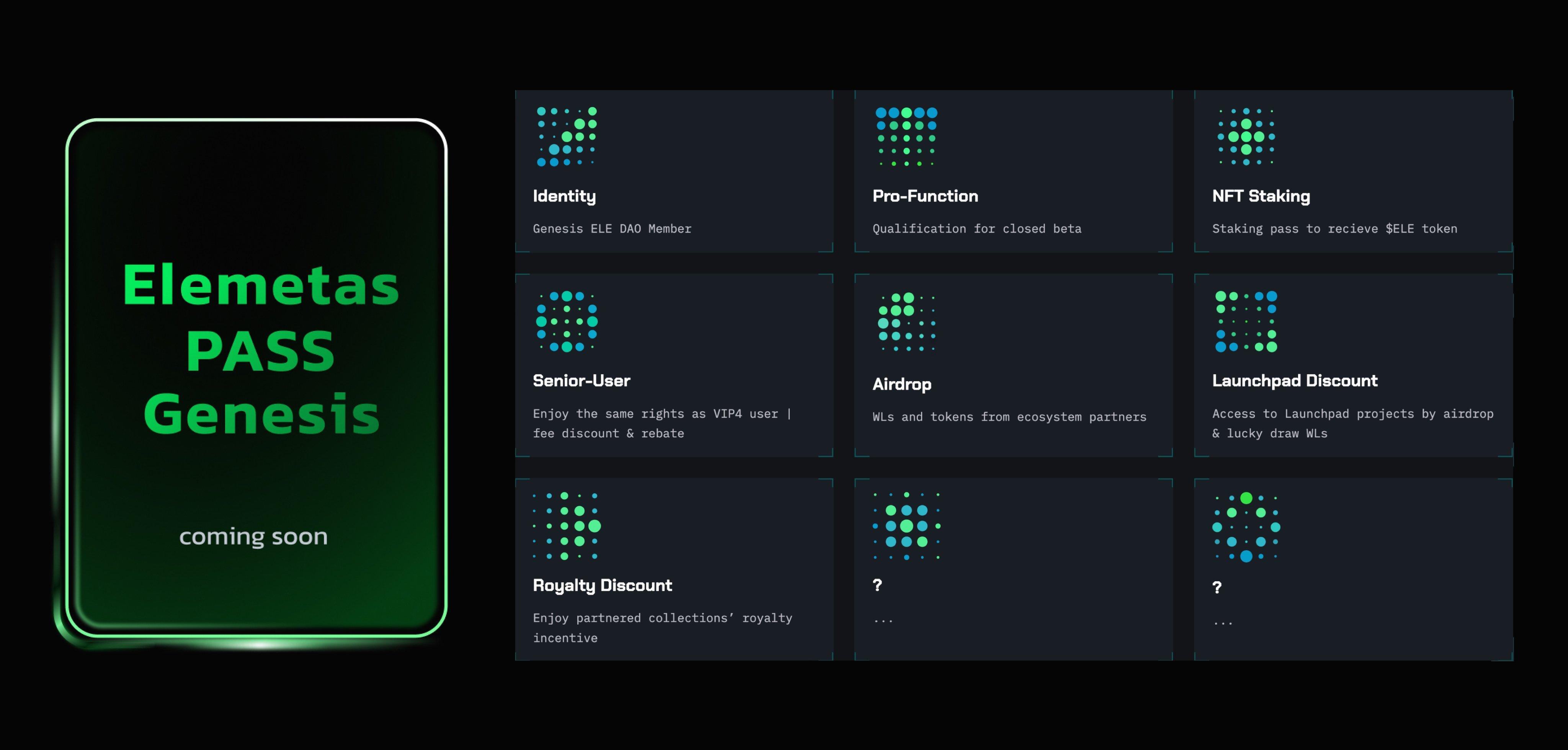Click the Senior-User dot icon
The image size is (1568, 750).
coord(566,321)
